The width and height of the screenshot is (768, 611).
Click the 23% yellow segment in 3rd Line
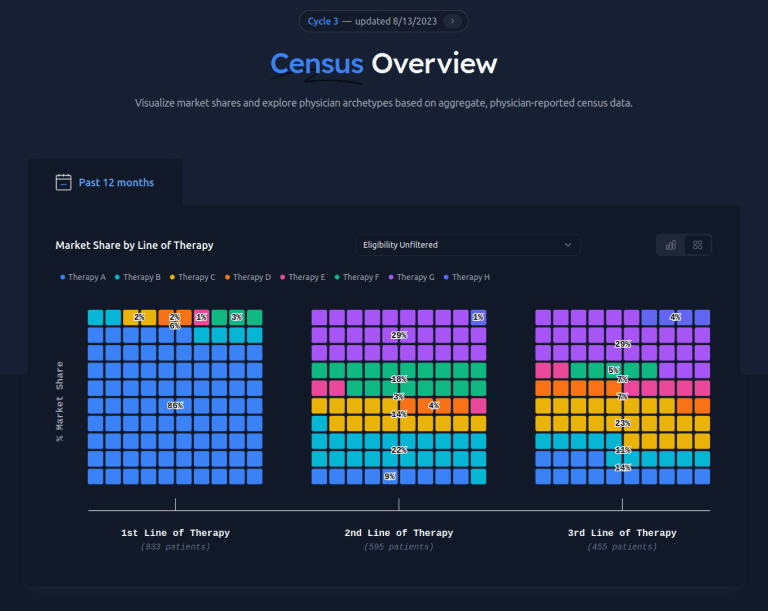click(x=622, y=423)
